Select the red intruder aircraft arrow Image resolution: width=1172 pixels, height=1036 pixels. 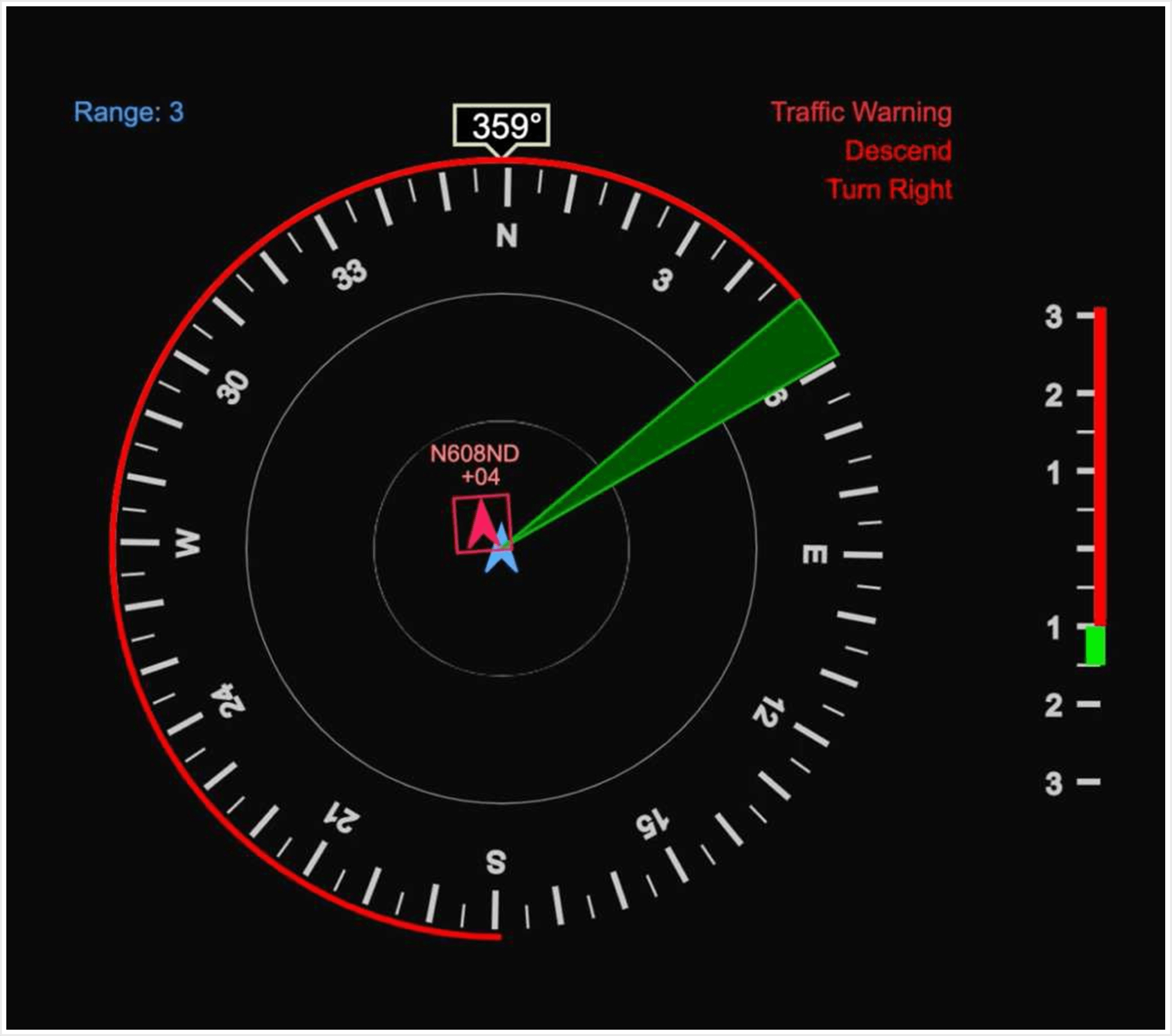tap(482, 524)
